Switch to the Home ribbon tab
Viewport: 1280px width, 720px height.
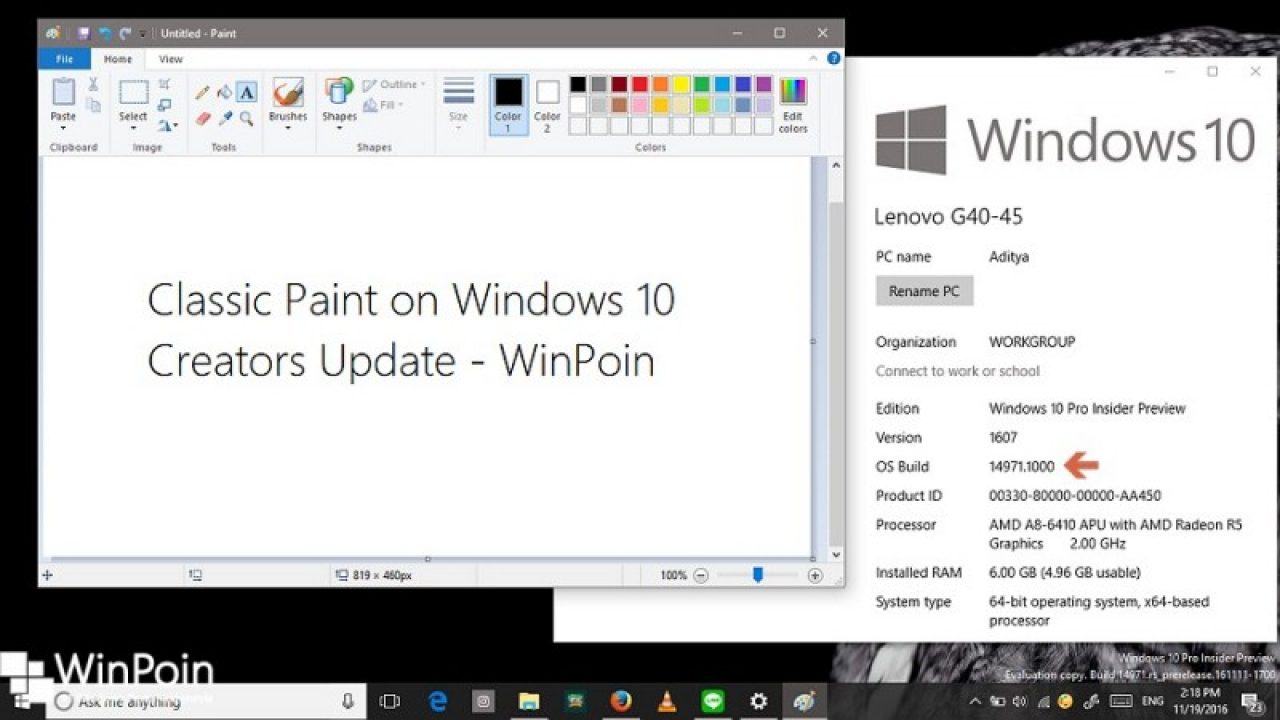118,59
